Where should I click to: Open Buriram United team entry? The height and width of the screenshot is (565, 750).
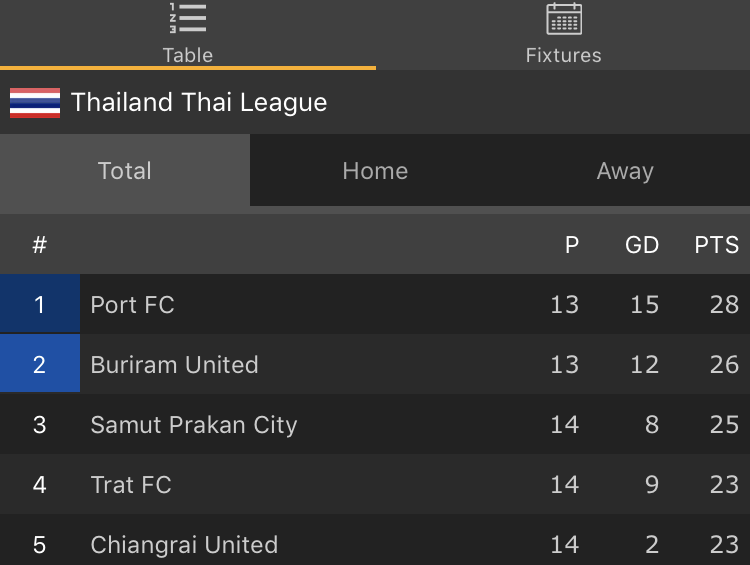(175, 365)
